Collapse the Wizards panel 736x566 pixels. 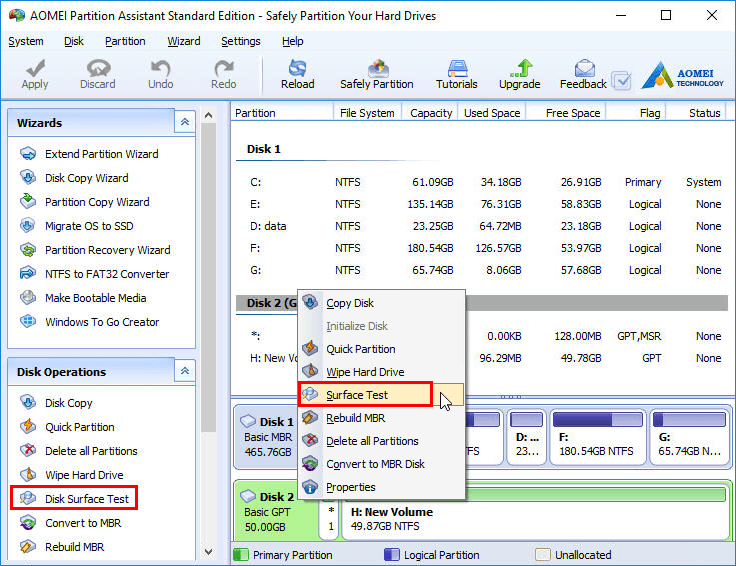pyautogui.click(x=185, y=122)
